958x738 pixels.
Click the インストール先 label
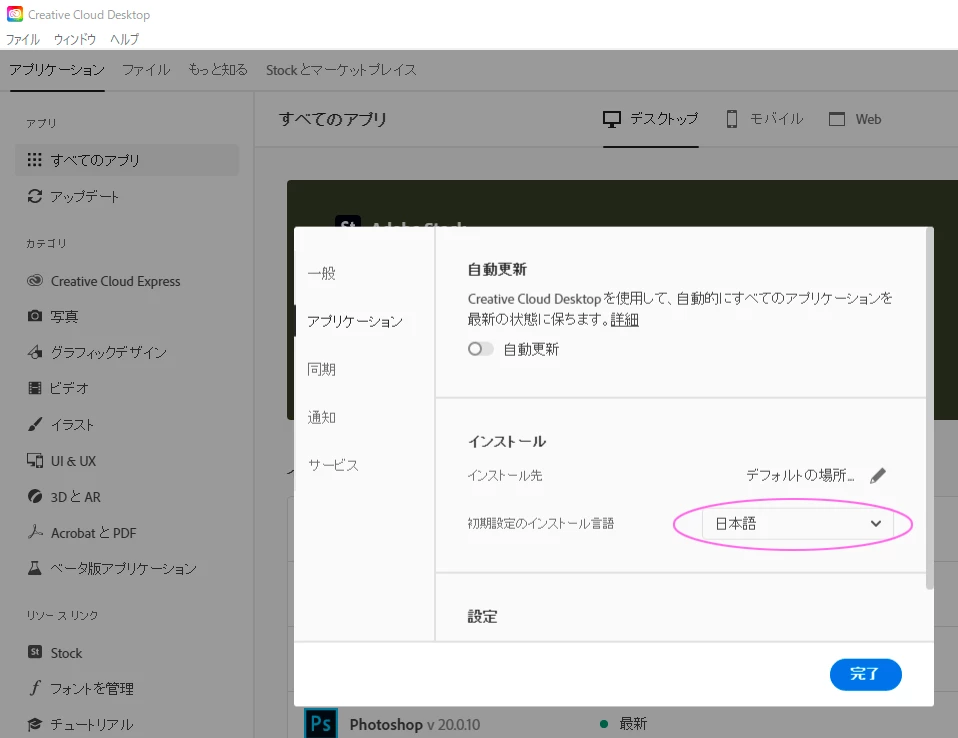[x=505, y=475]
